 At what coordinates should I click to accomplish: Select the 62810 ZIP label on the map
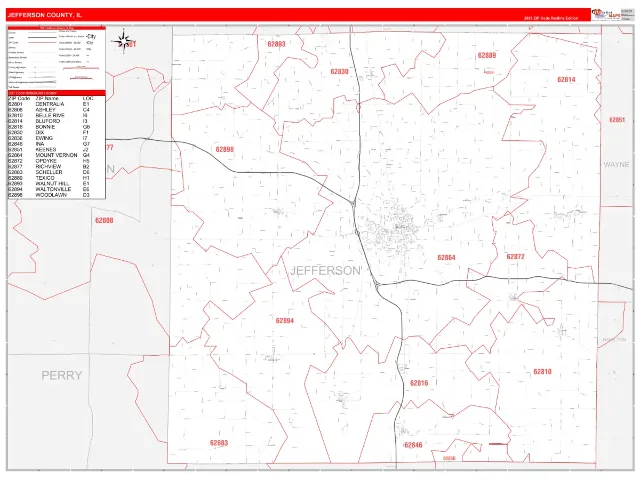click(x=542, y=372)
